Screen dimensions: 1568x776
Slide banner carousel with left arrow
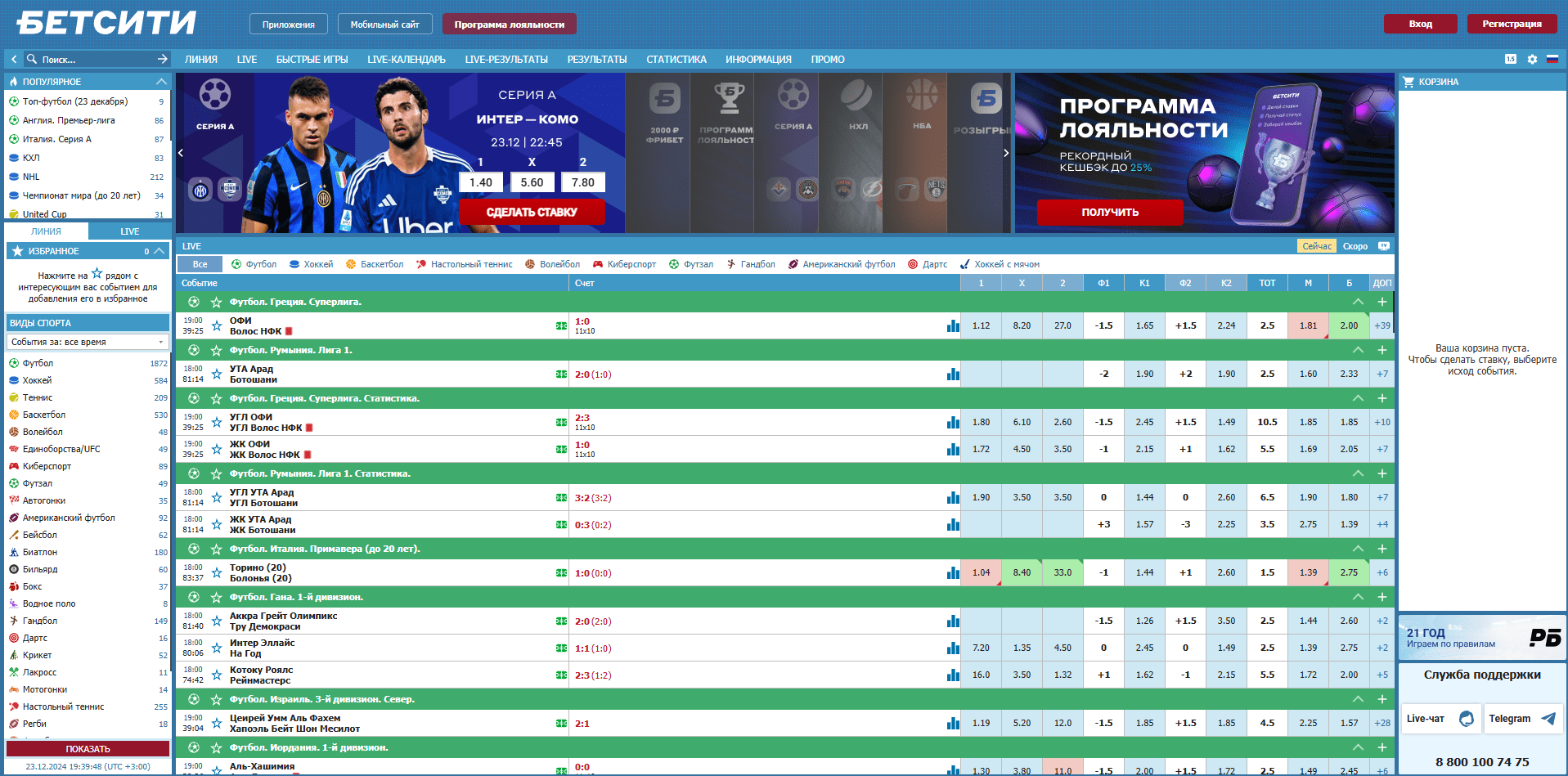pos(181,153)
